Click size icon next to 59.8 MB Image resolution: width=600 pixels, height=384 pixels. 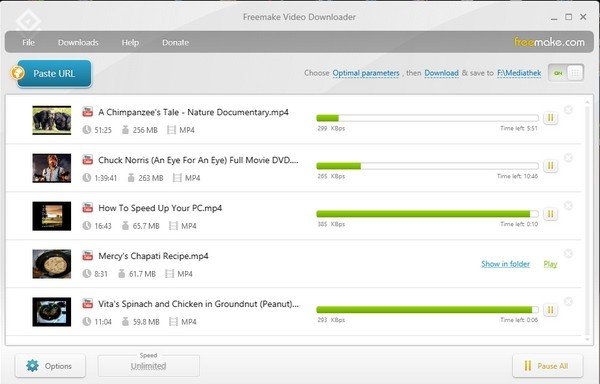click(x=125, y=322)
